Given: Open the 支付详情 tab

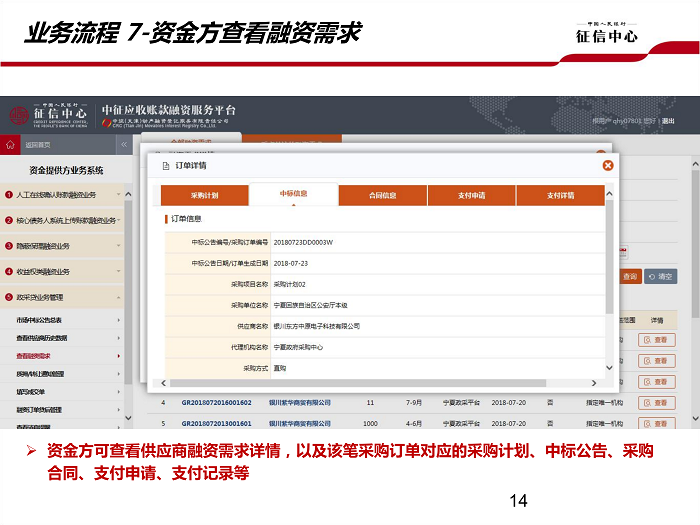Looking at the screenshot, I should [x=560, y=195].
